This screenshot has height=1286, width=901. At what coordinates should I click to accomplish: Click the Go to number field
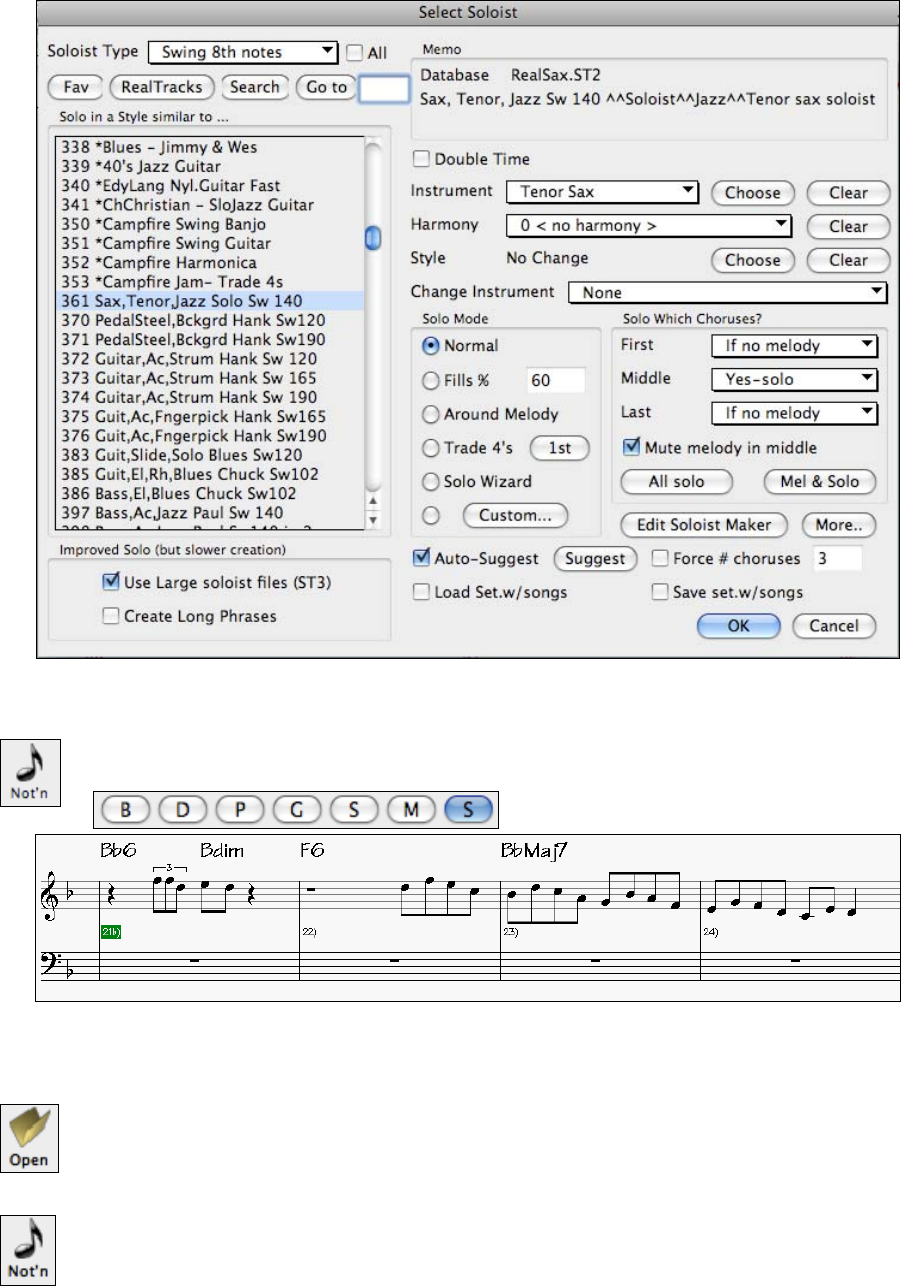pyautogui.click(x=384, y=88)
